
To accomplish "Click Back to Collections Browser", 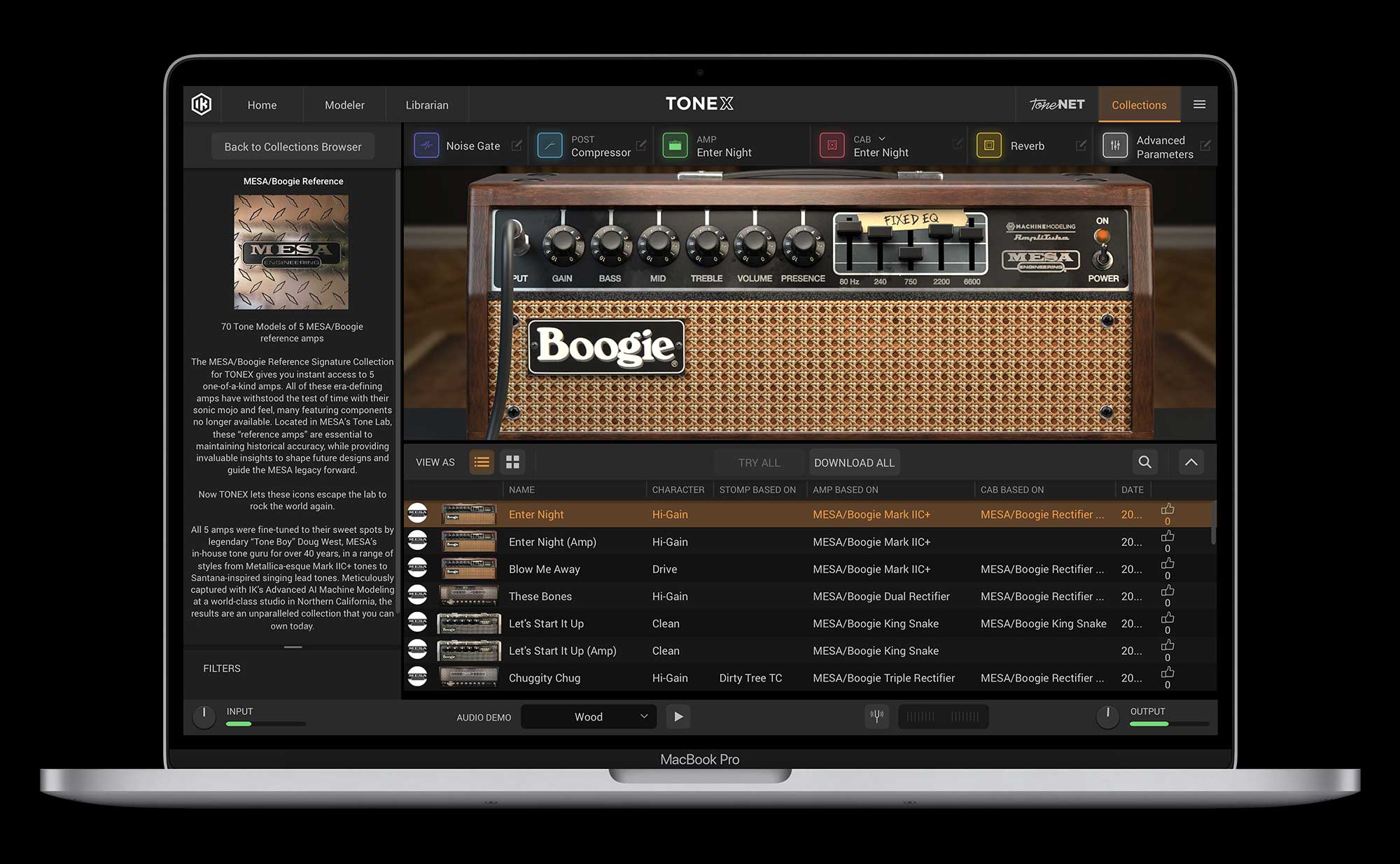I will [x=293, y=147].
